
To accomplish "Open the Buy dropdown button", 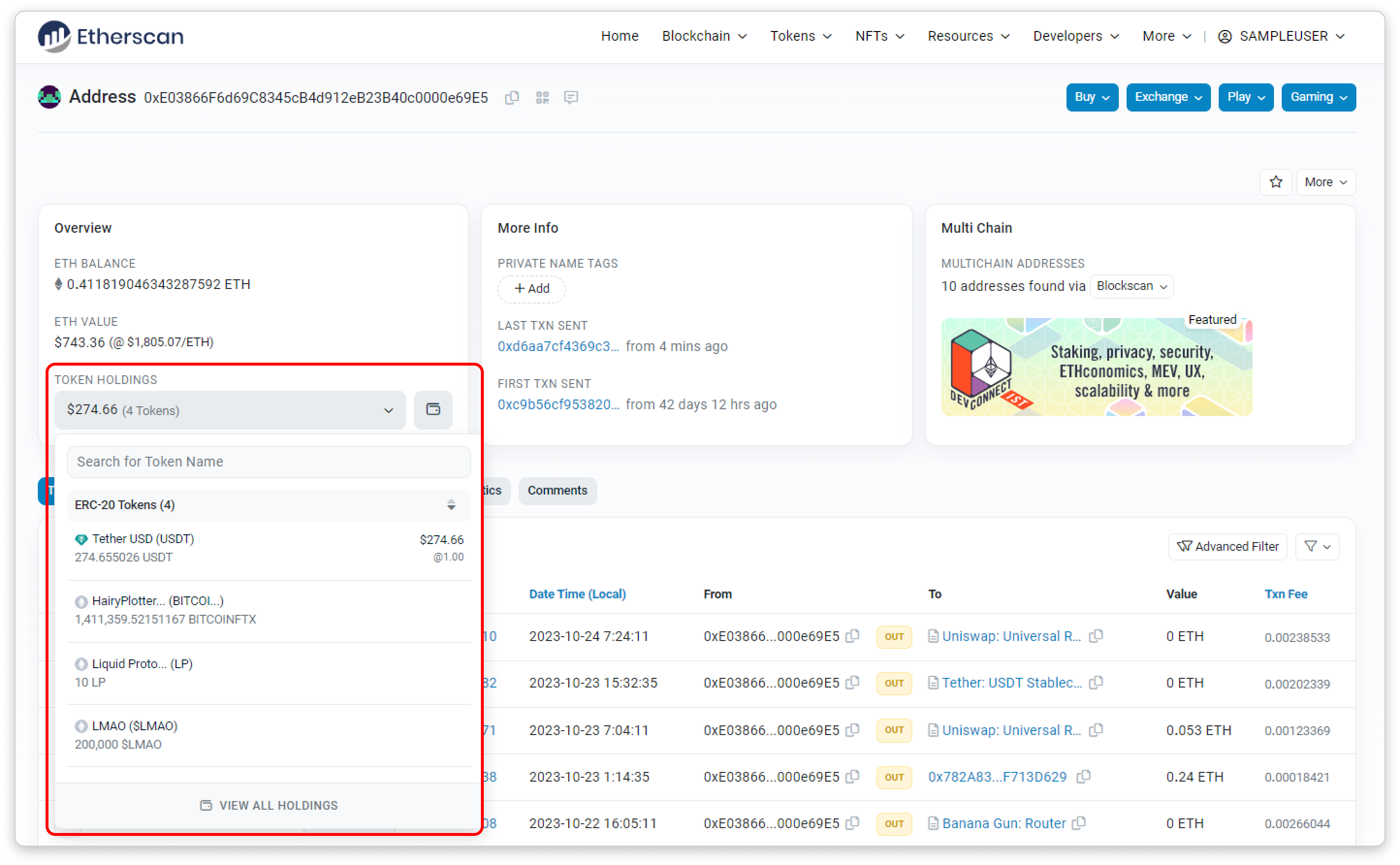I will click(x=1091, y=97).
